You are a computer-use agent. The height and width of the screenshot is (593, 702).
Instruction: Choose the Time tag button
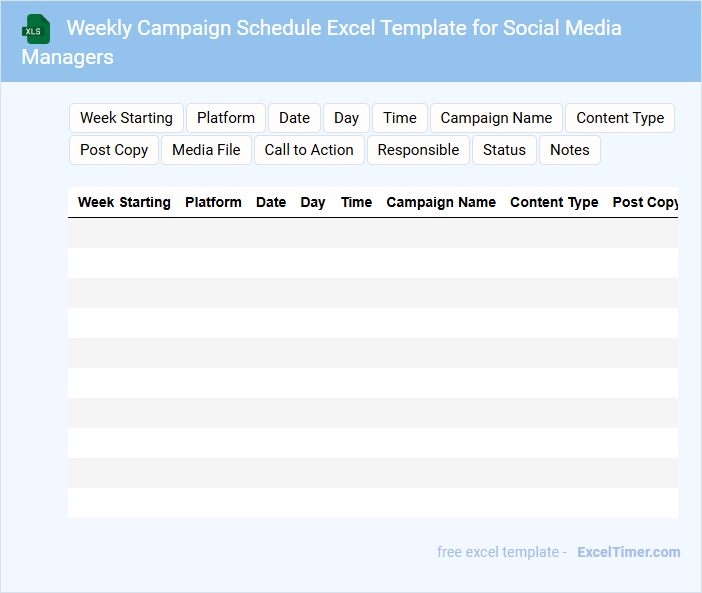pyautogui.click(x=400, y=118)
